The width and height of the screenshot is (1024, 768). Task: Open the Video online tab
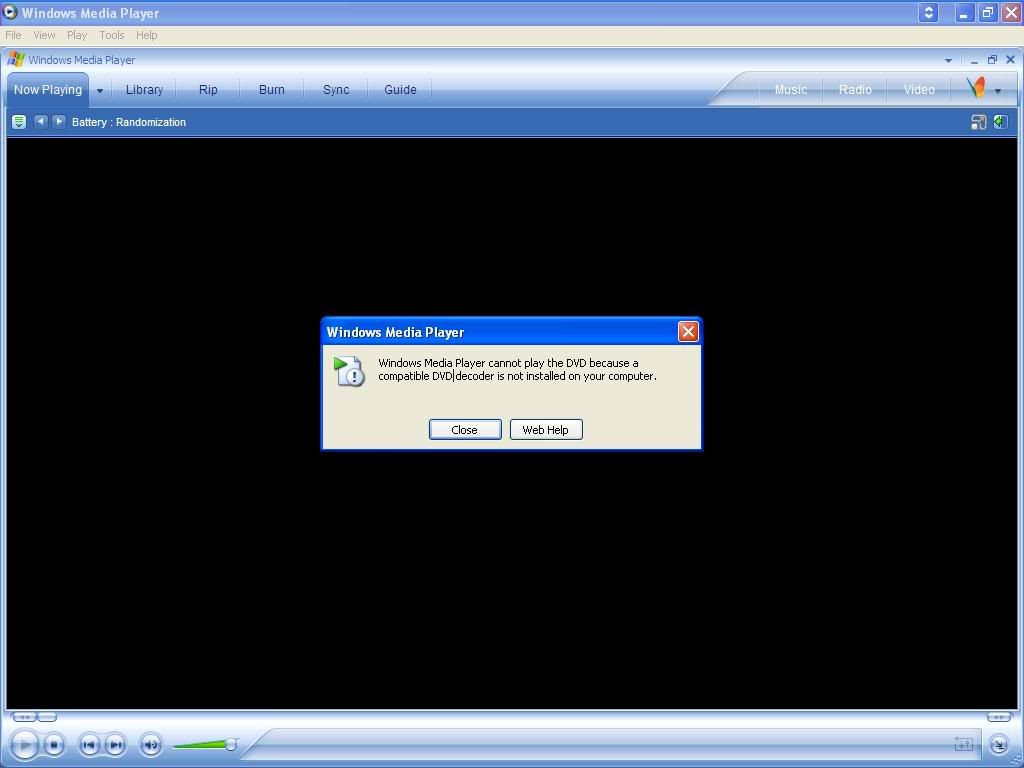pyautogui.click(x=919, y=89)
